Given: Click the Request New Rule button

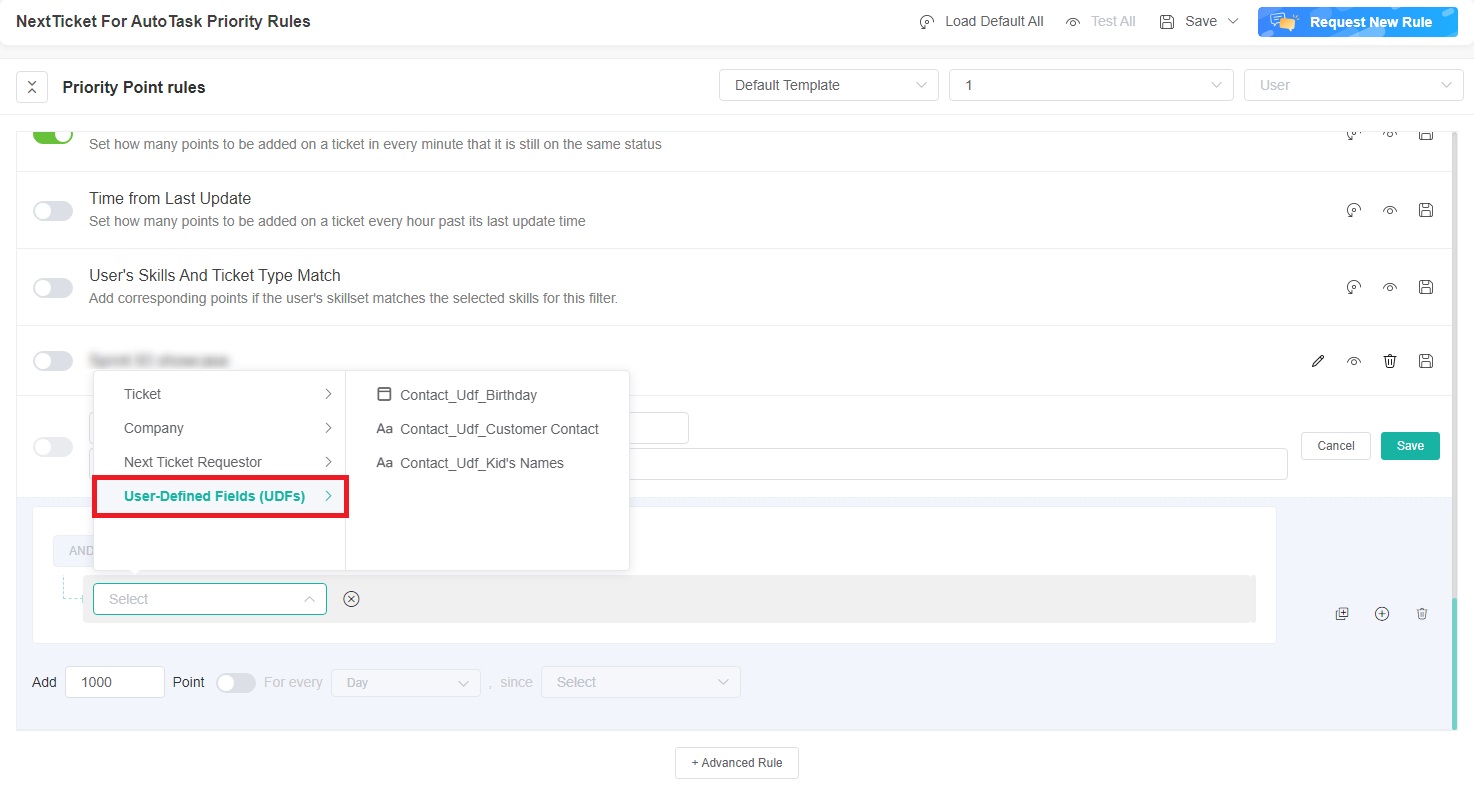Looking at the screenshot, I should pyautogui.click(x=1357, y=21).
